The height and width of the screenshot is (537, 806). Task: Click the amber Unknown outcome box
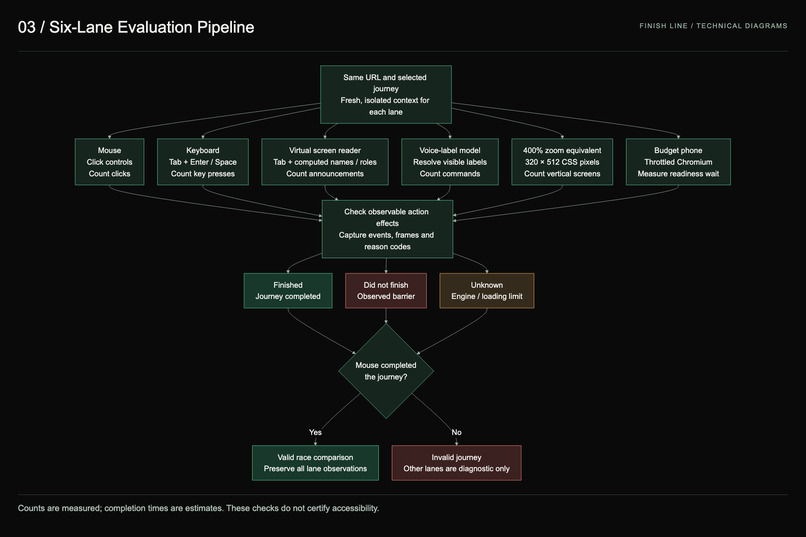pyautogui.click(x=487, y=291)
